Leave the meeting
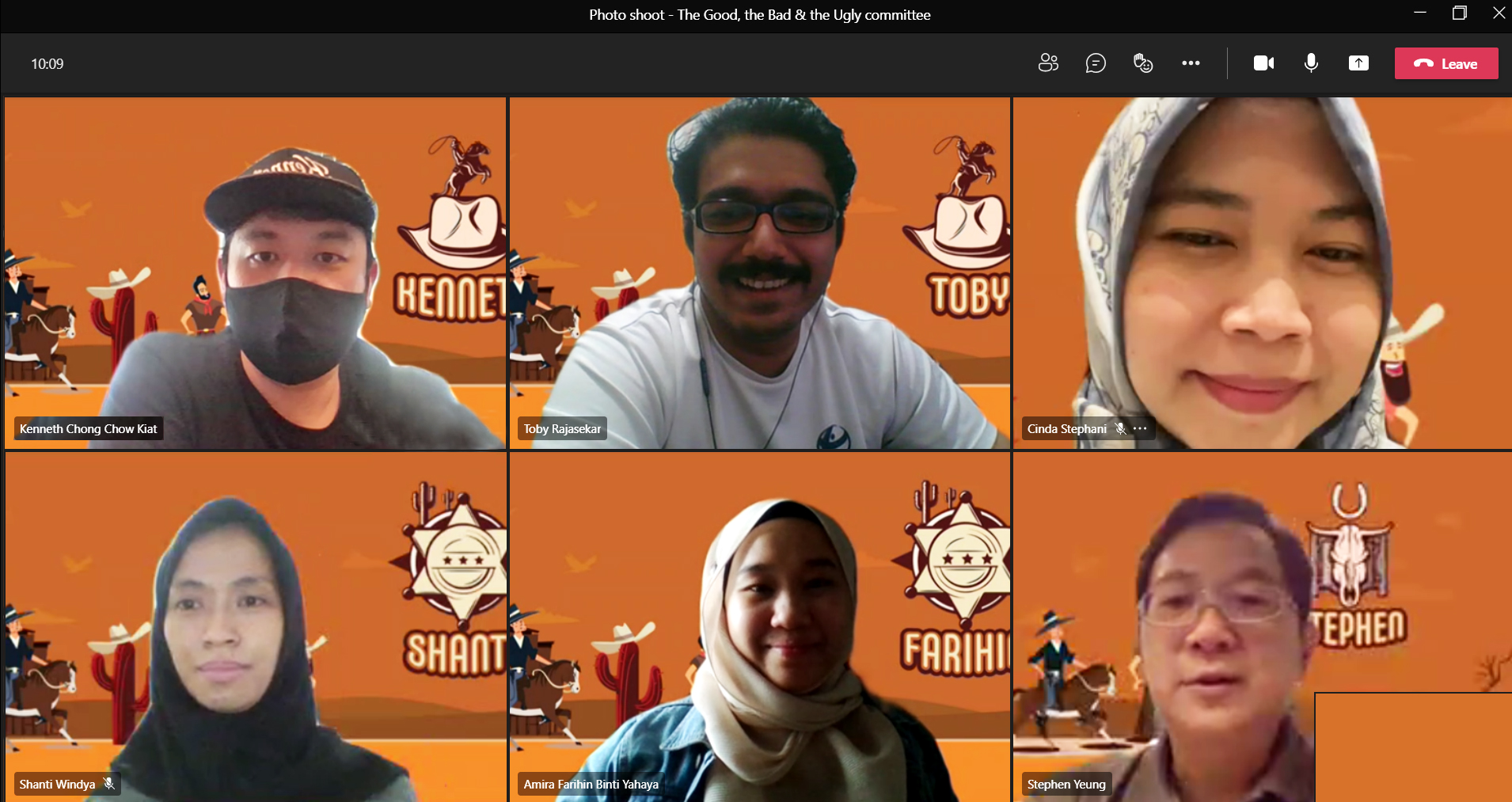The width and height of the screenshot is (1512, 802). pyautogui.click(x=1446, y=63)
